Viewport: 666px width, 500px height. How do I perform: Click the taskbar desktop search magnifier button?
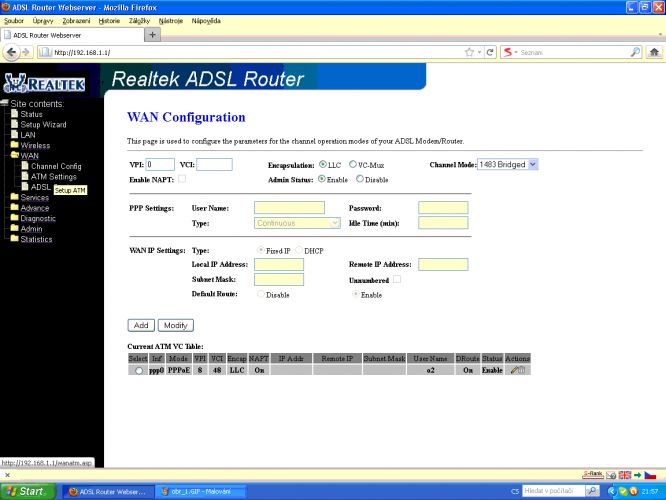592,491
